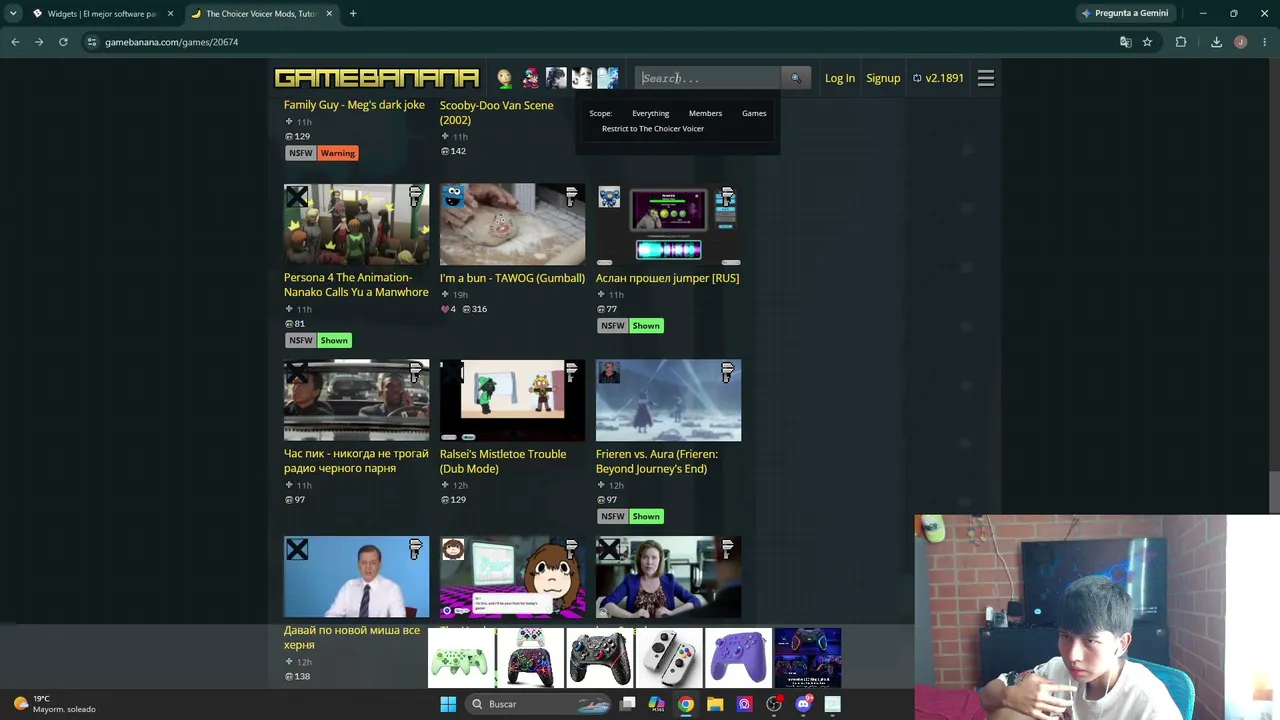This screenshot has height=720, width=1280.
Task: Open the browser extensions menu
Action: coord(1181,42)
